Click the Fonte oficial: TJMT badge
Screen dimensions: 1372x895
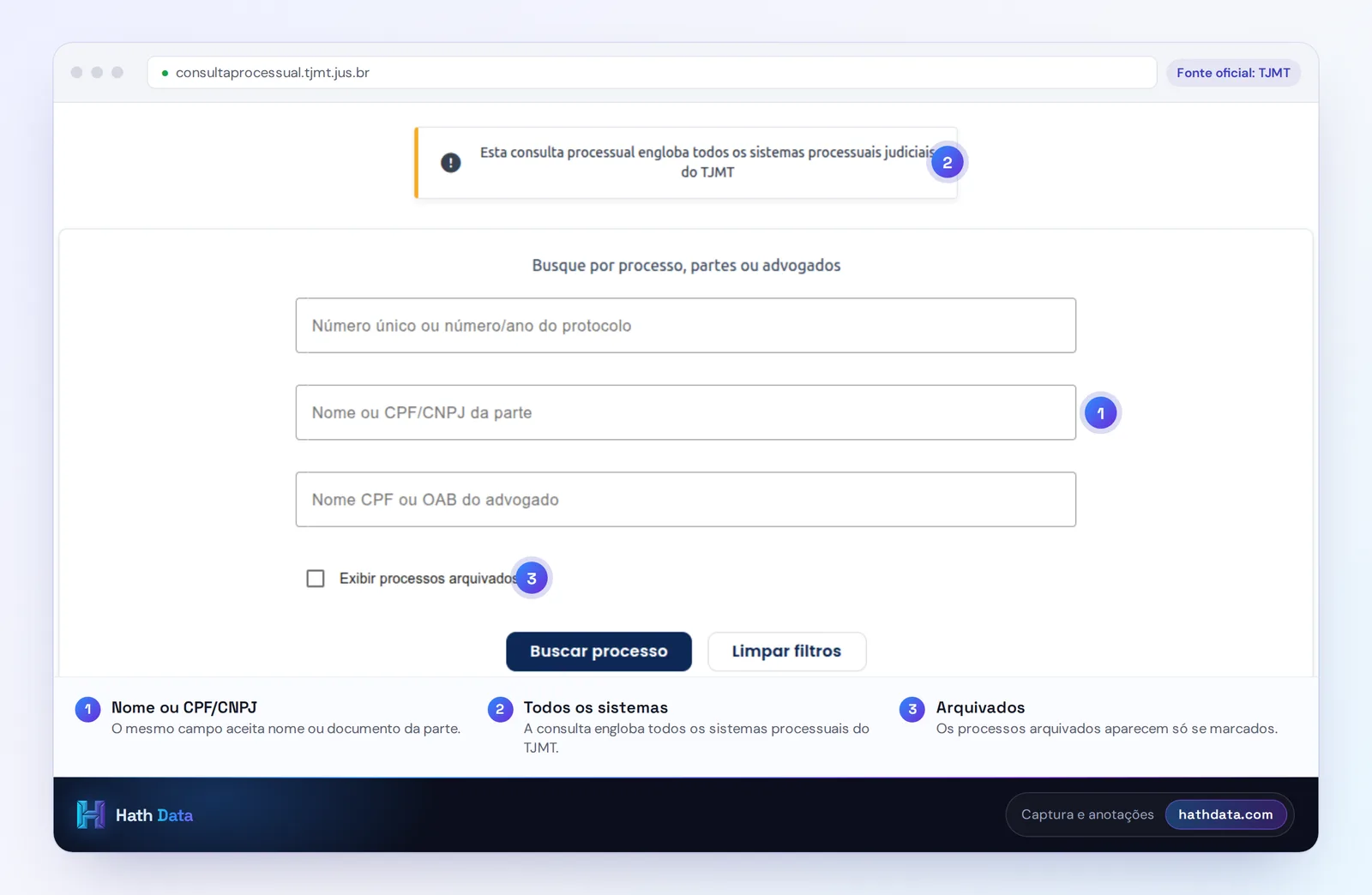pos(1233,73)
